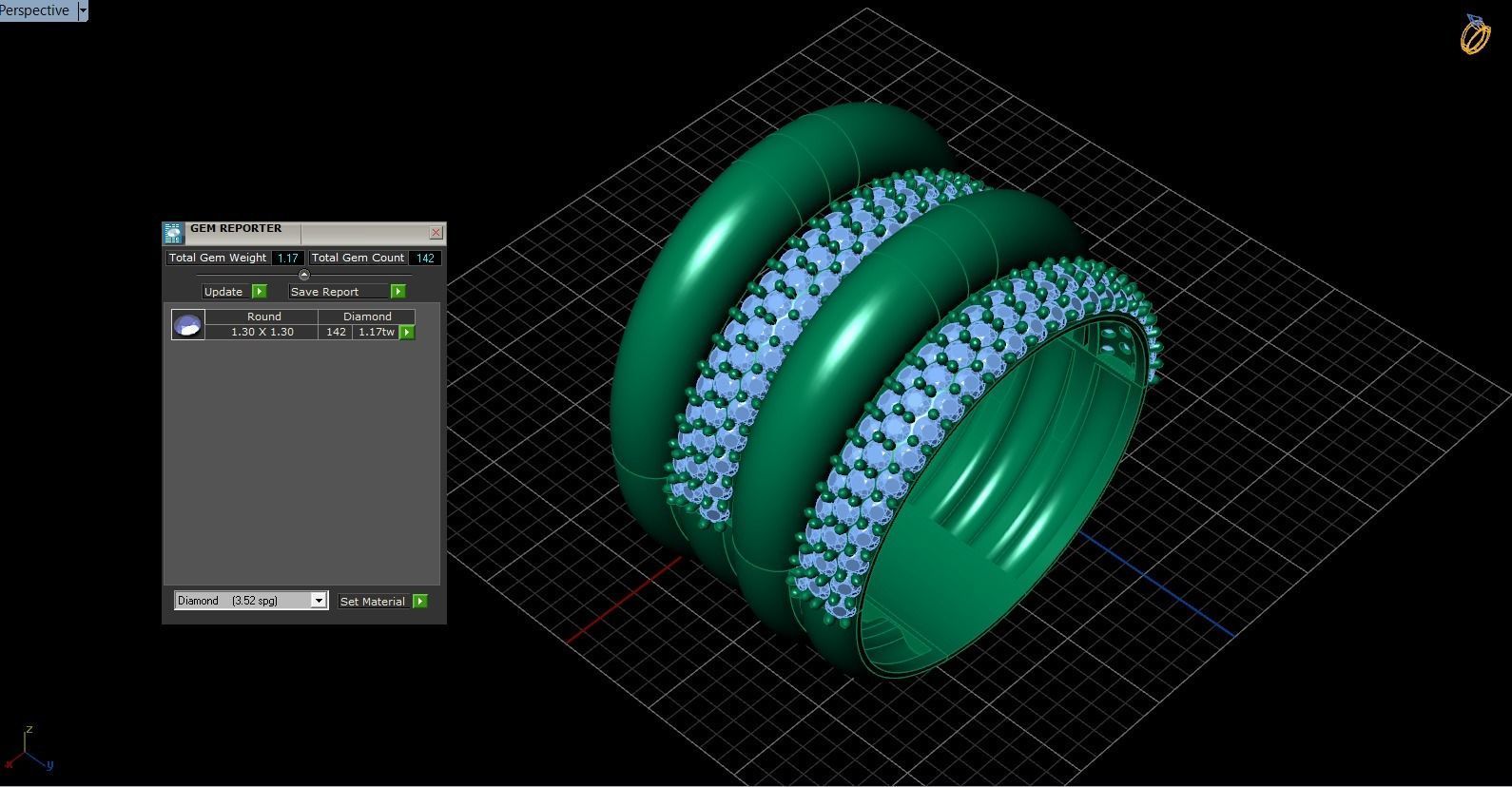This screenshot has height=787, width=1512.
Task: Click the 142 count cell in gem row
Action: [x=336, y=332]
